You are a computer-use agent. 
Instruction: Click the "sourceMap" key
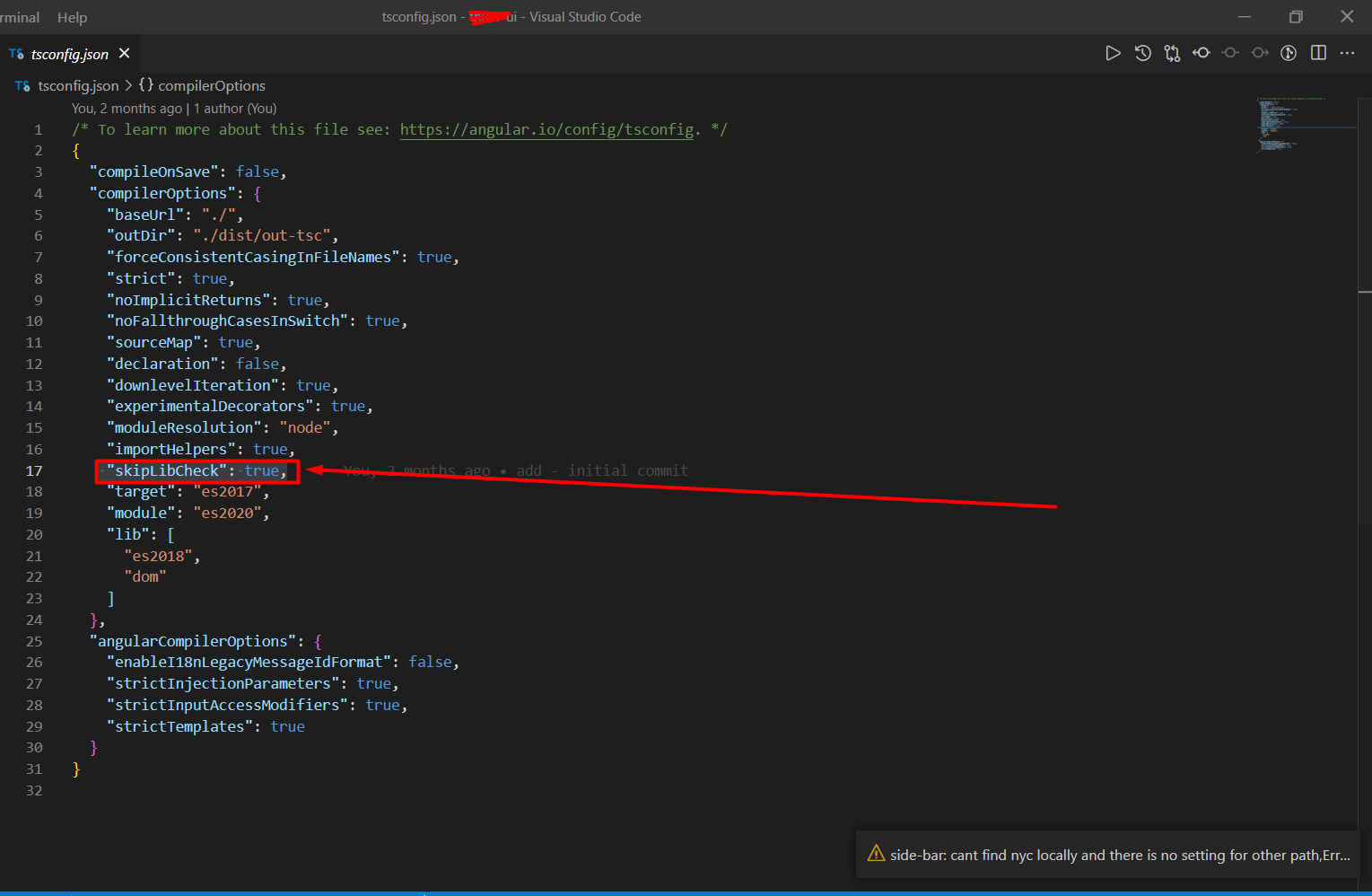pyautogui.click(x=153, y=342)
